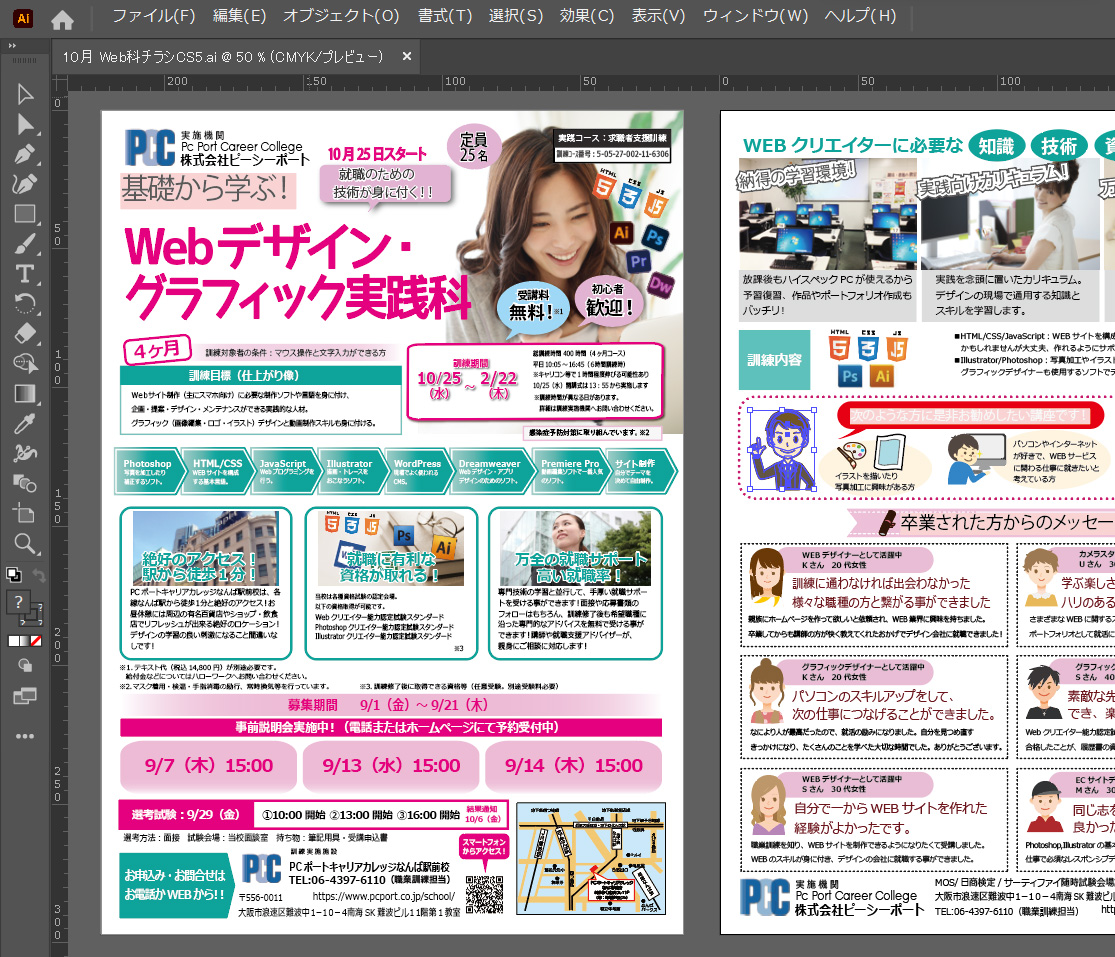
Task: Apply solid Color mode button
Action: (13, 641)
